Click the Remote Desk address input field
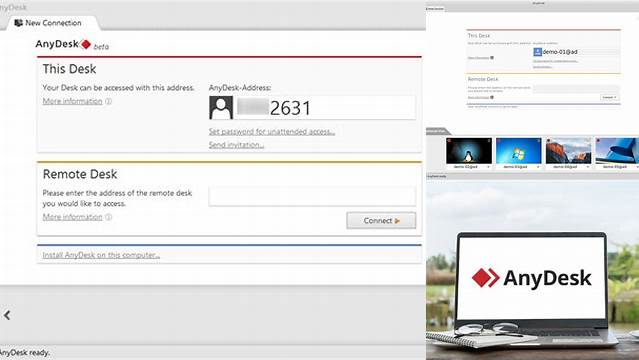This screenshot has height=360, width=639. pyautogui.click(x=312, y=196)
